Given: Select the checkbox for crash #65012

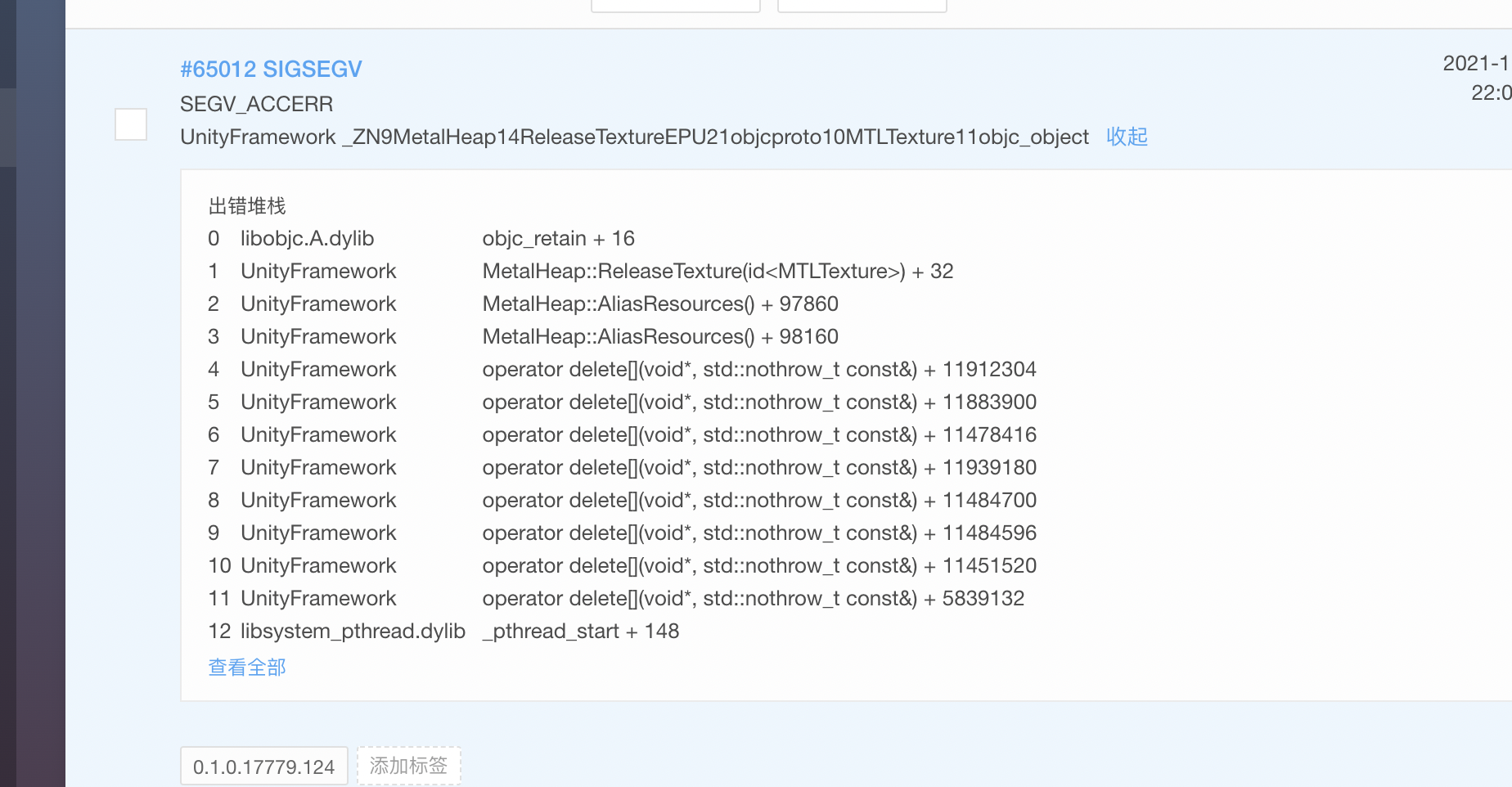Looking at the screenshot, I should click(x=130, y=124).
